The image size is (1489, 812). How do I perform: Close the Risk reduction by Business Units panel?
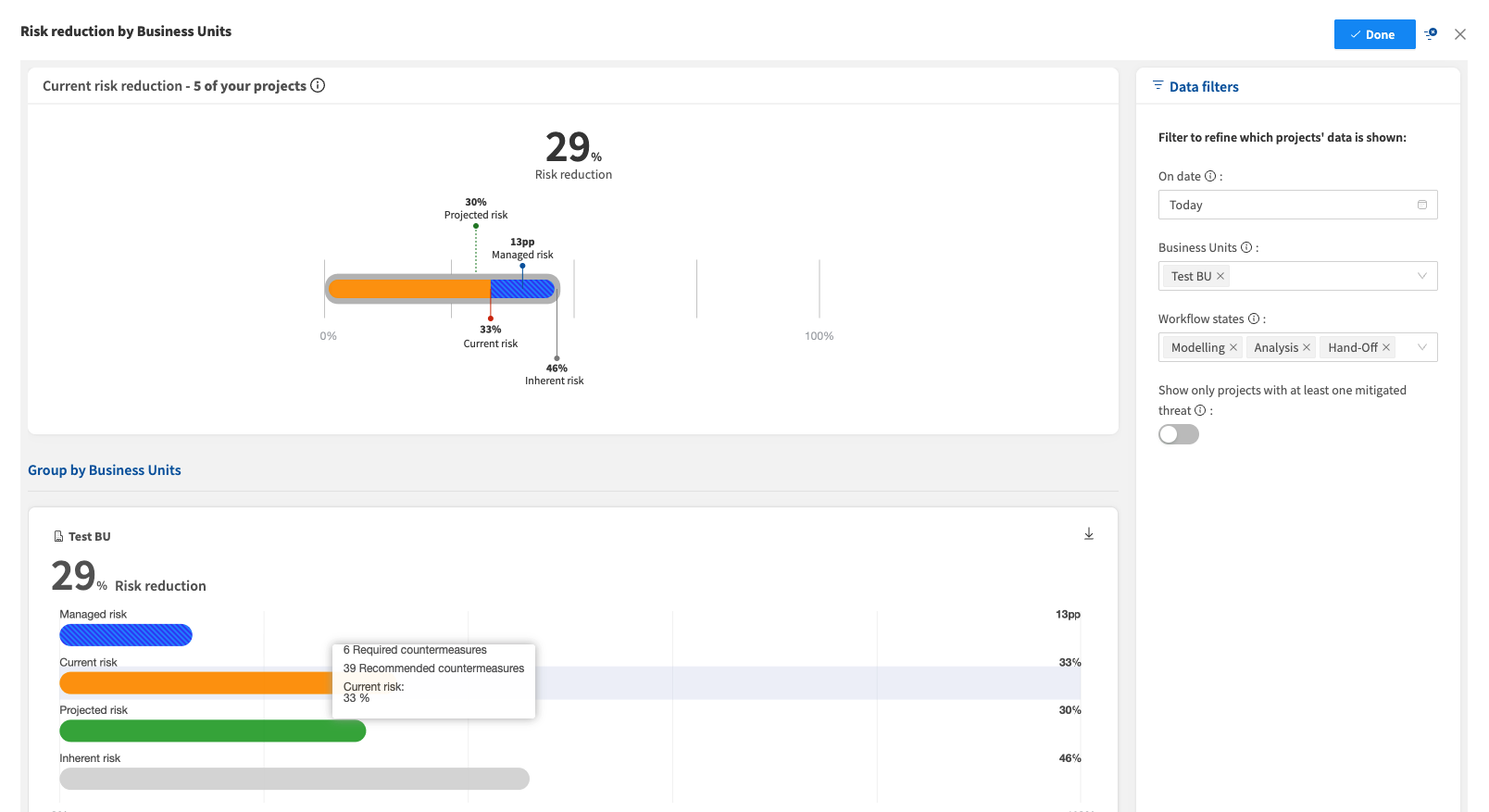(1460, 34)
